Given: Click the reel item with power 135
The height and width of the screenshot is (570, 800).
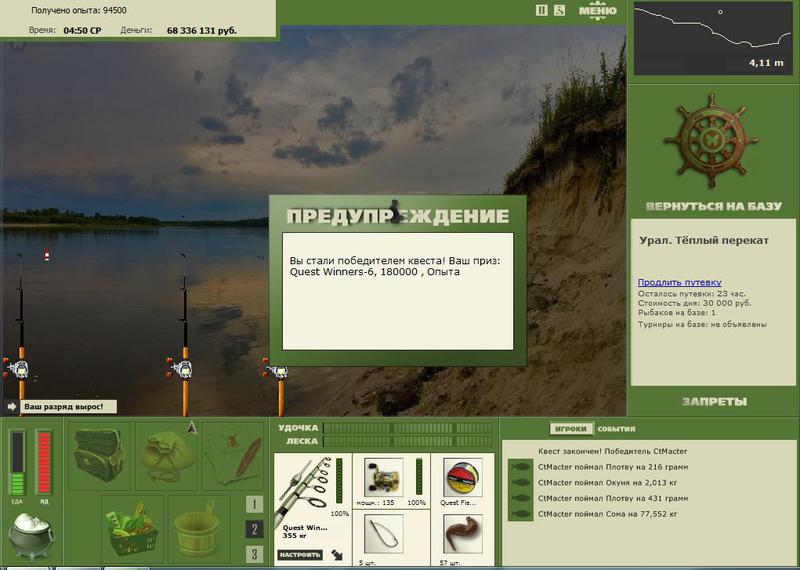Looking at the screenshot, I should click(x=384, y=477).
